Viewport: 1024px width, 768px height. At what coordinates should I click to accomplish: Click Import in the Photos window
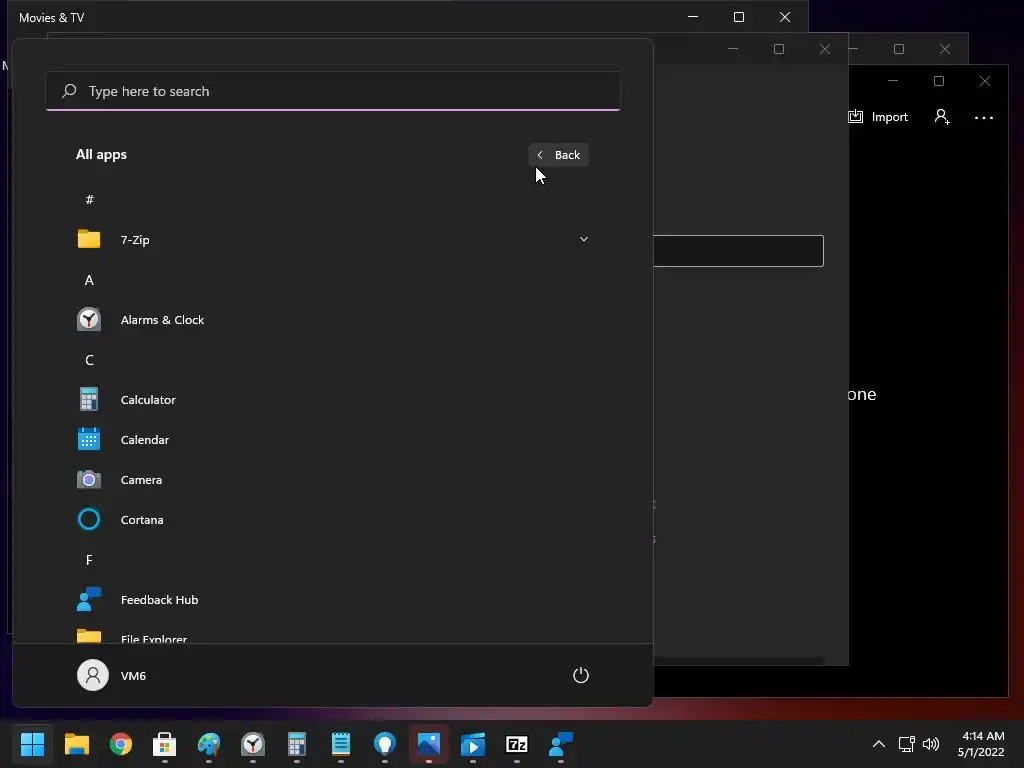click(878, 117)
